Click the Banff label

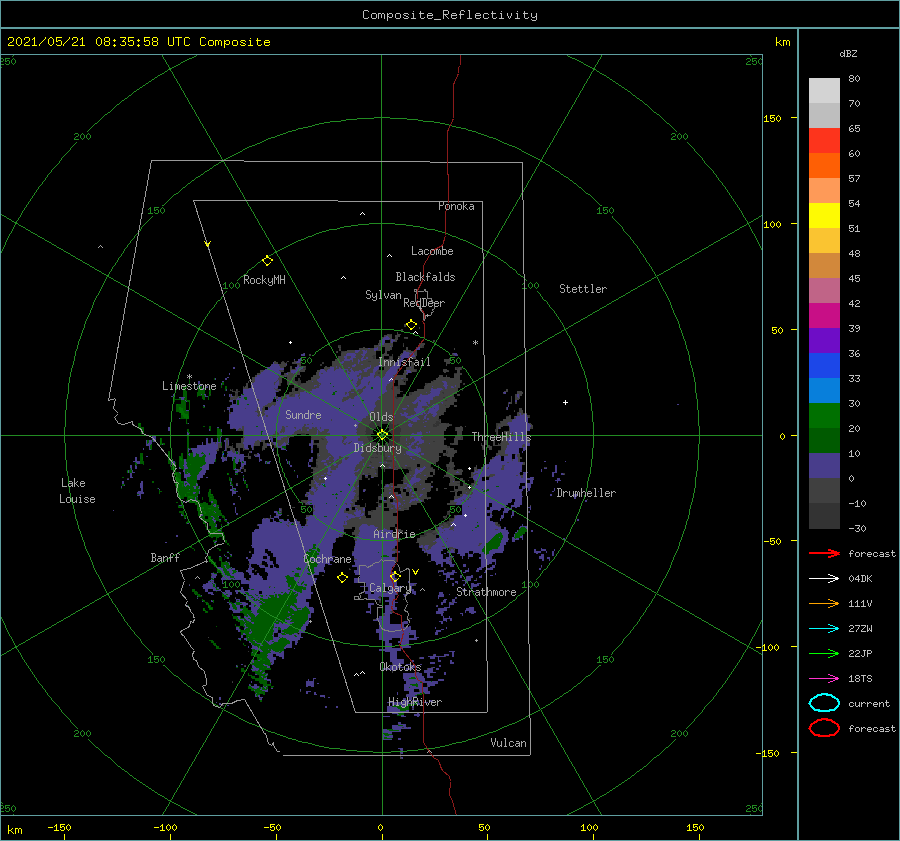[165, 557]
